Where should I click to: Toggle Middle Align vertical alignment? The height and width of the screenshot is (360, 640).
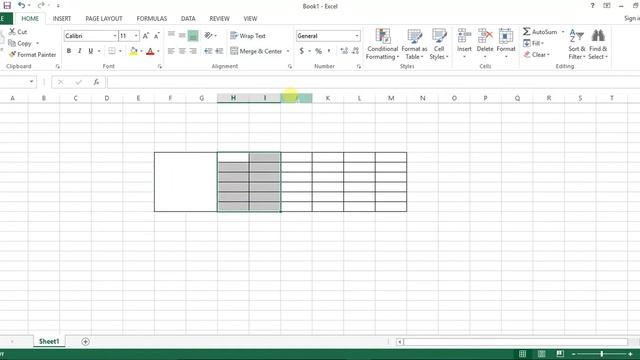point(182,36)
